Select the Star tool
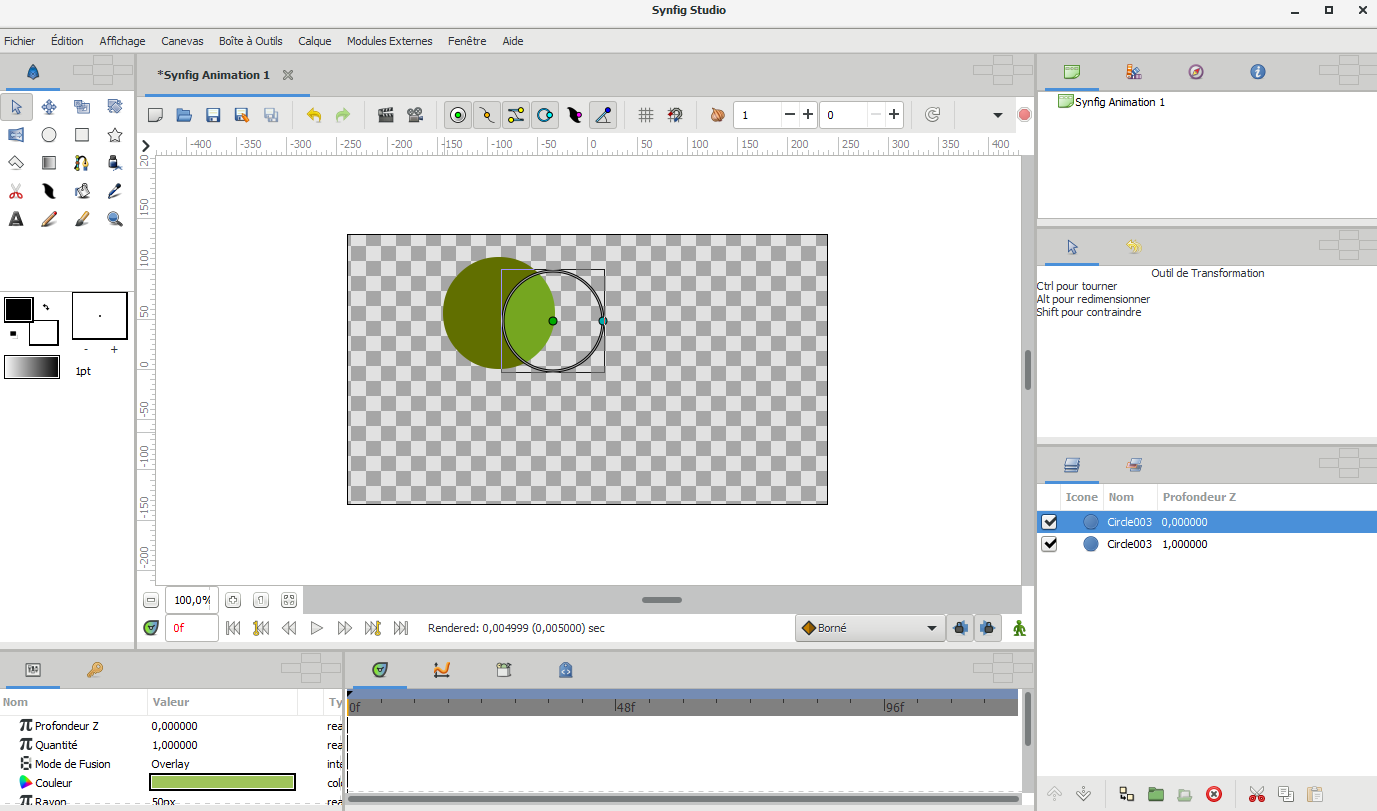1377x811 pixels. tap(114, 135)
